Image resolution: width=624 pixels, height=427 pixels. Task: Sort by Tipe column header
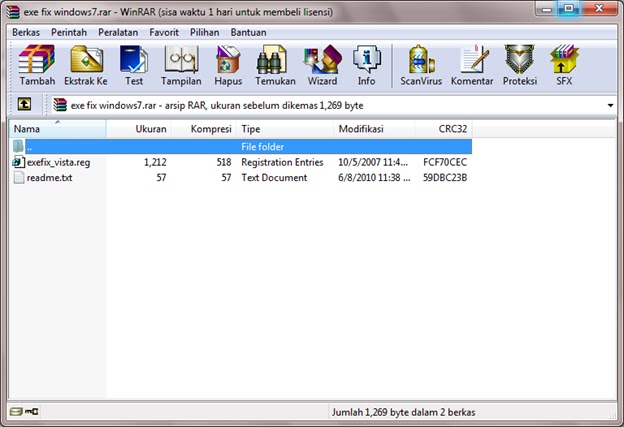[x=285, y=129]
